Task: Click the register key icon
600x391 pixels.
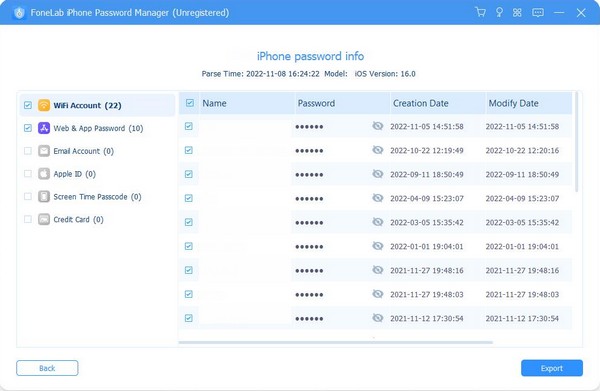Action: tap(499, 12)
